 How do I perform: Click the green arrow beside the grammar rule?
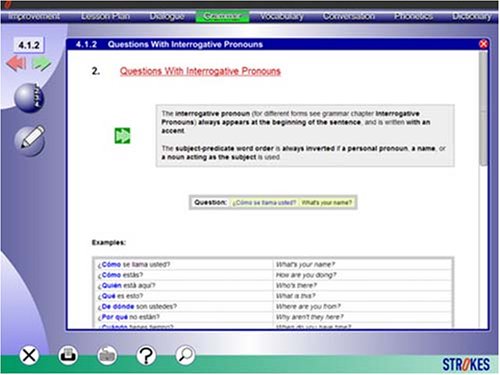coord(122,136)
